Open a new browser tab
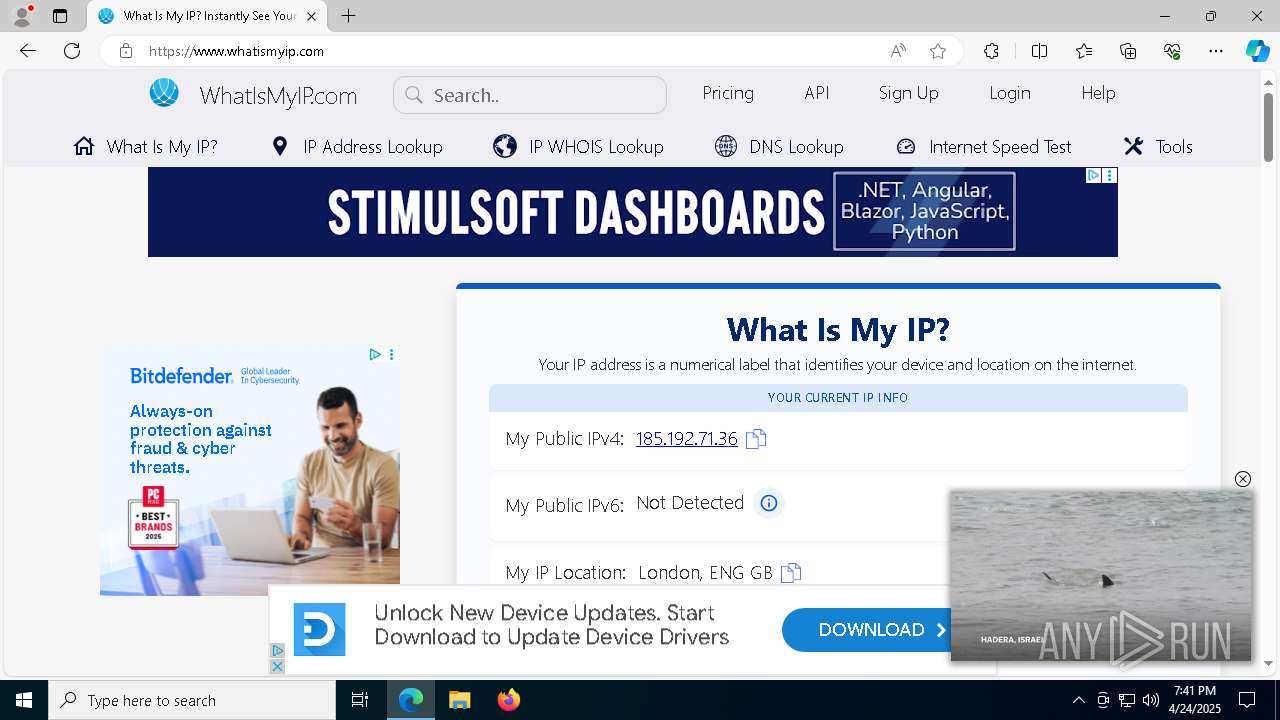The height and width of the screenshot is (720, 1280). click(348, 16)
